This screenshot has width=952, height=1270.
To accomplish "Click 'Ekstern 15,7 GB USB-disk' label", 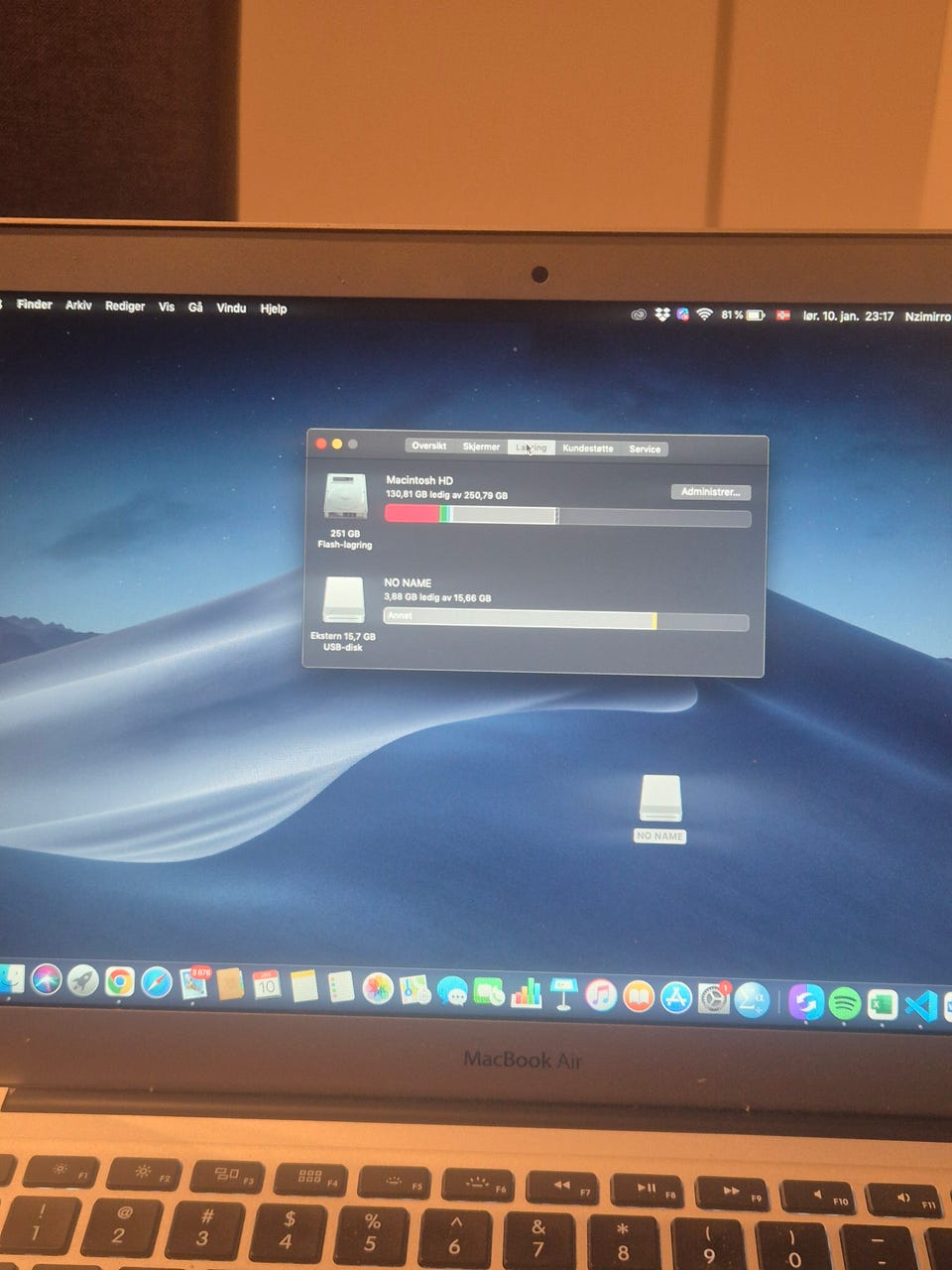I will tap(343, 642).
